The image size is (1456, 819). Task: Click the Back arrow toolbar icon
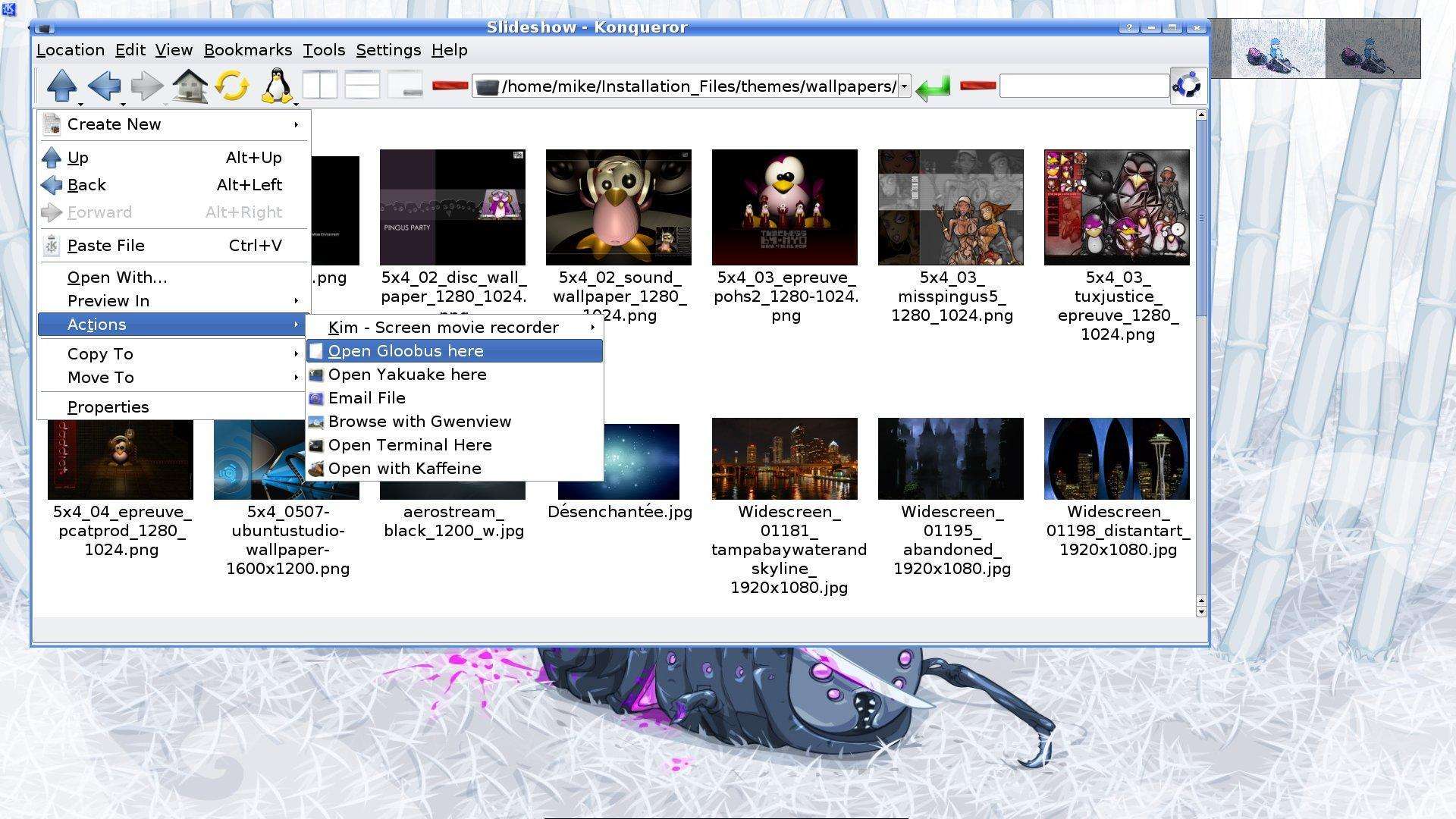click(104, 85)
